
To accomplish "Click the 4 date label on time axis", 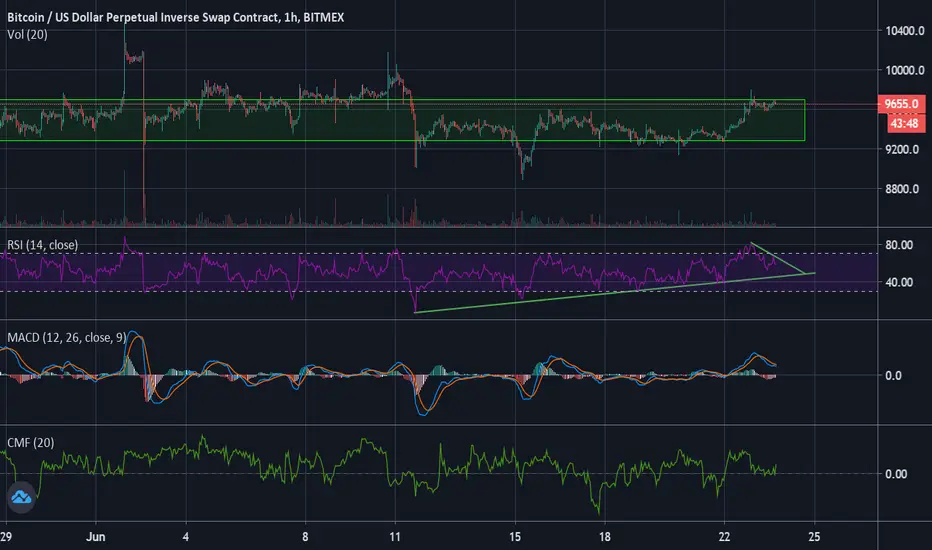I will click(x=185, y=537).
